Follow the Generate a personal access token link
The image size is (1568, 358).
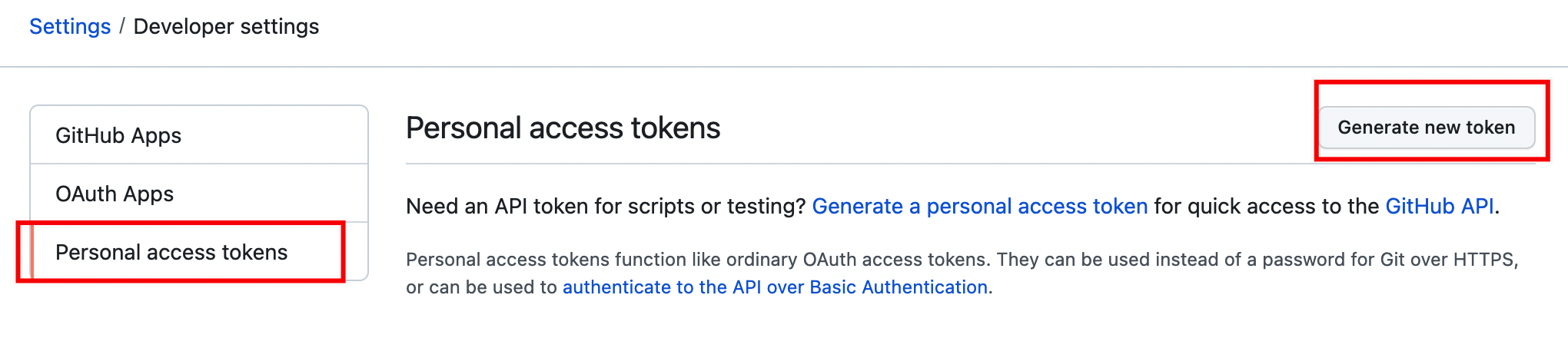point(979,207)
